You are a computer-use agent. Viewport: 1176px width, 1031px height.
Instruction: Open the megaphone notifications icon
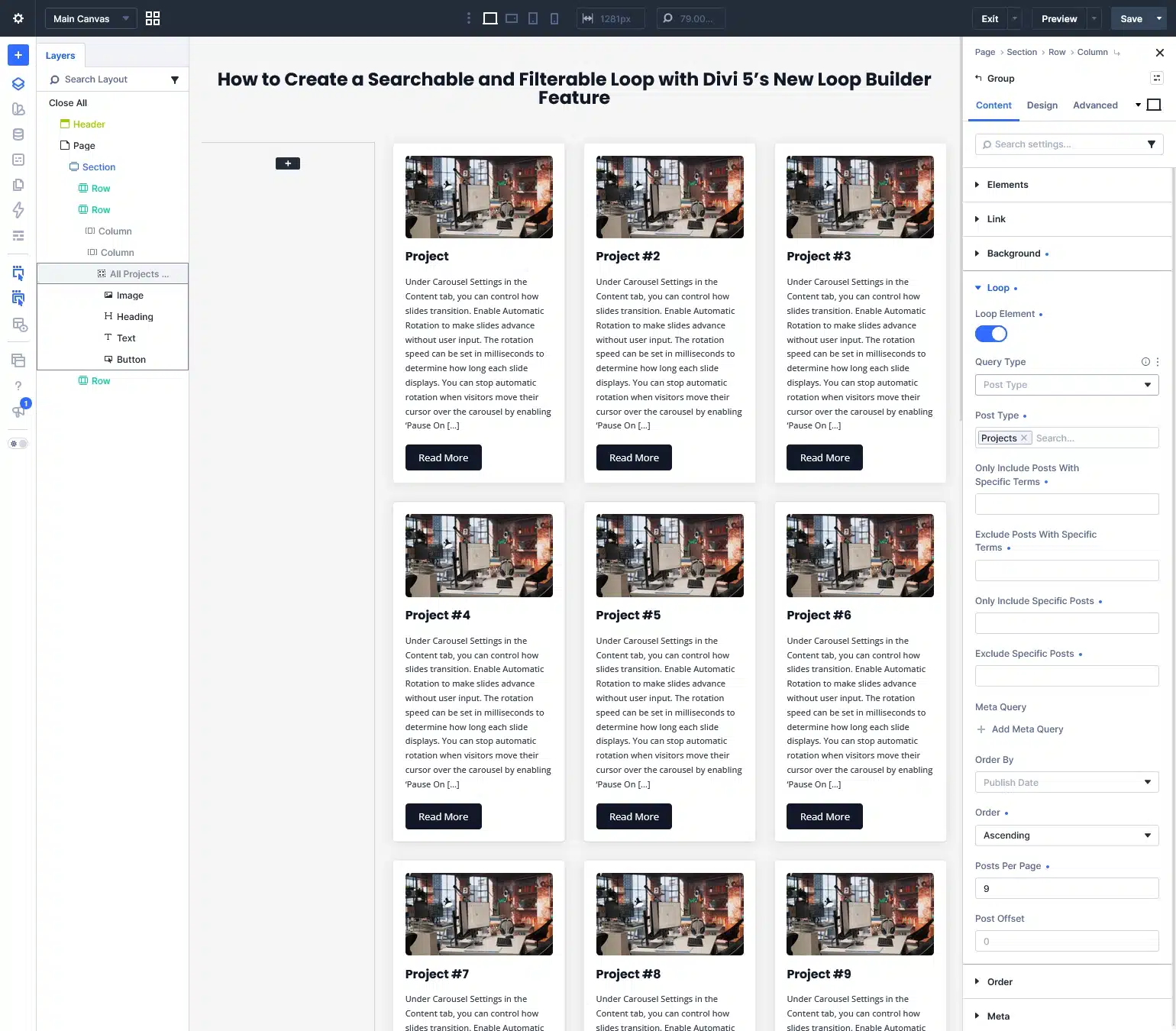(18, 411)
